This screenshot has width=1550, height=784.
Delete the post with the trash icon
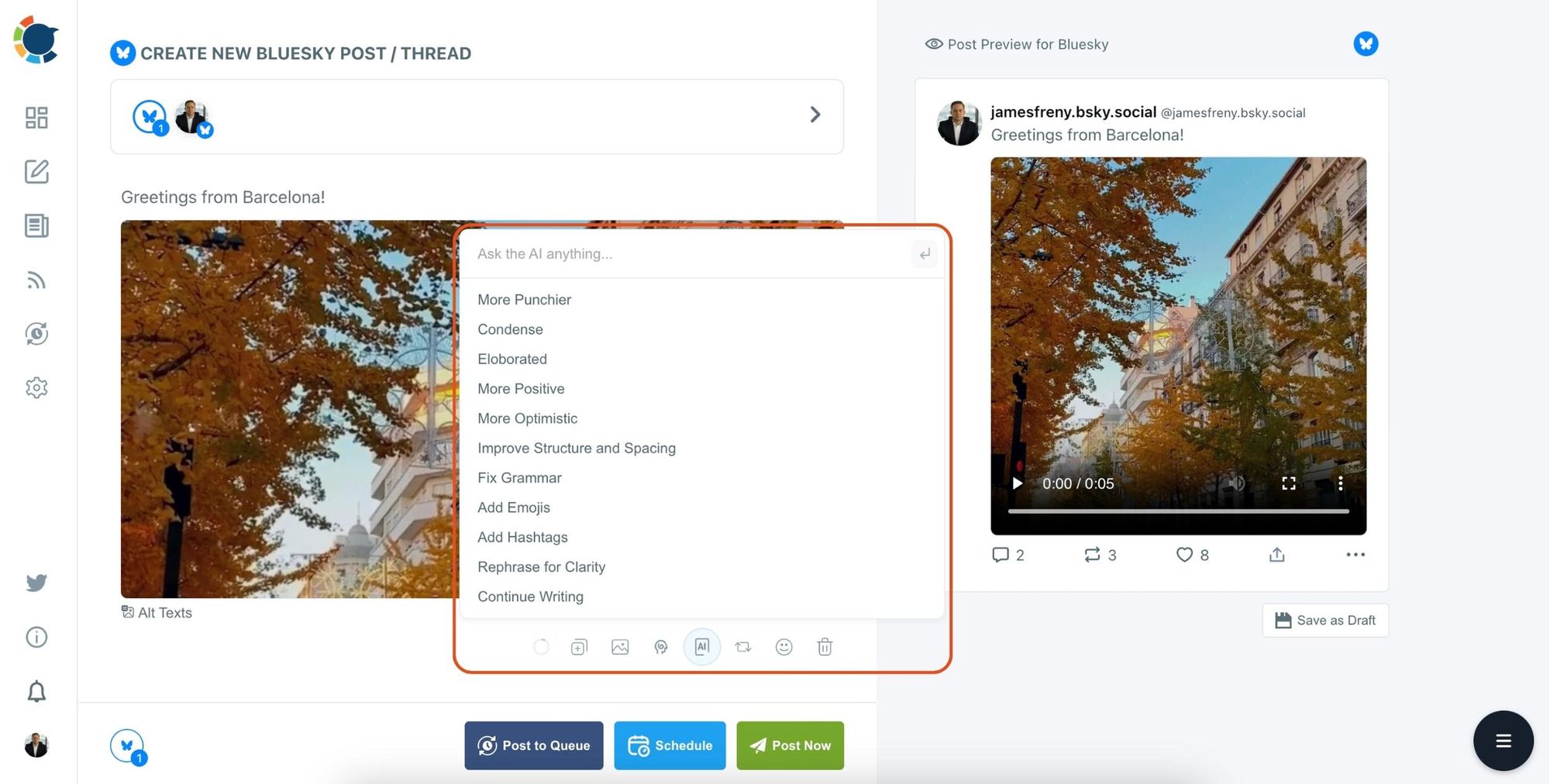tap(825, 647)
